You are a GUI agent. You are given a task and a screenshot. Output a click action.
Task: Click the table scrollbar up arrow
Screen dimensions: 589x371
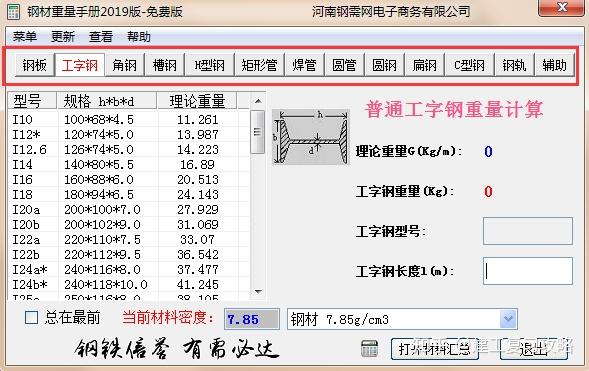[258, 101]
